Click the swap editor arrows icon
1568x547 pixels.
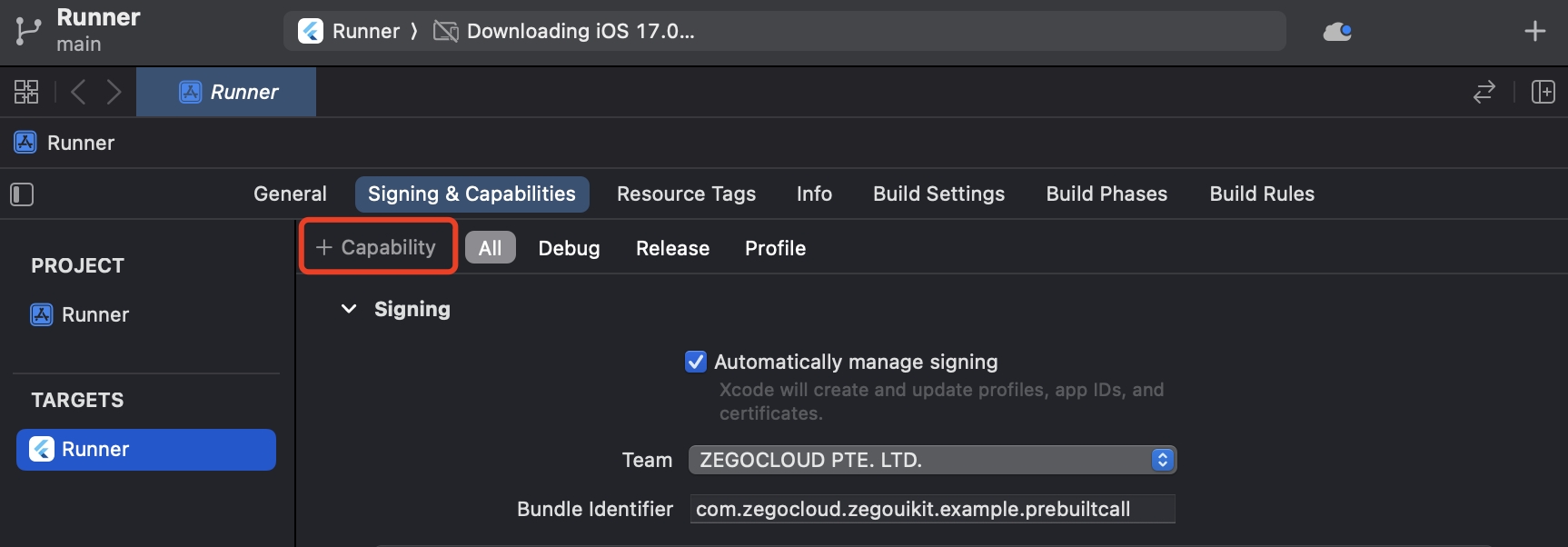click(1484, 92)
